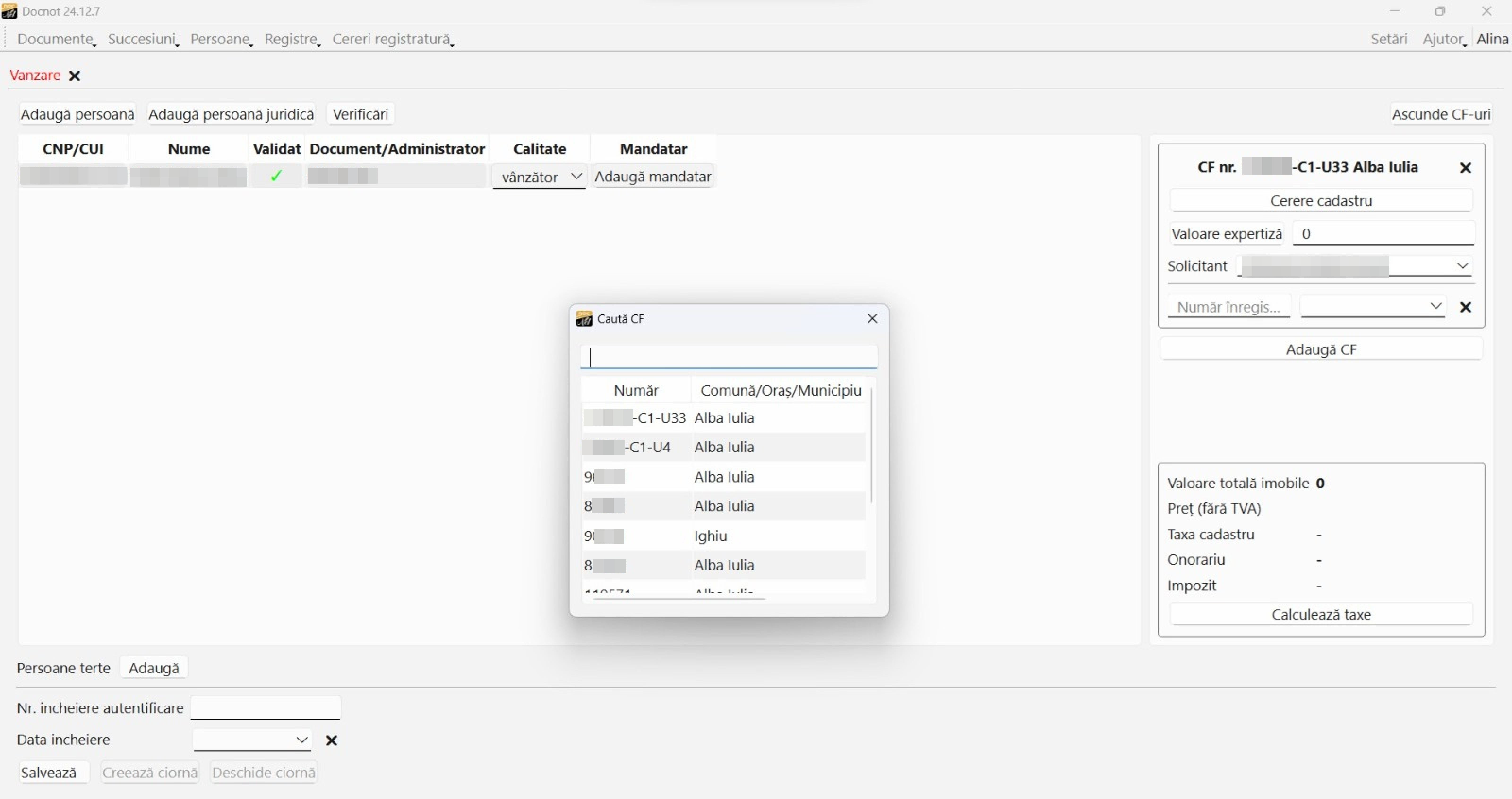Screen dimensions: 1512x799
Task: Open the Cereri registratură menu
Action: 392,39
